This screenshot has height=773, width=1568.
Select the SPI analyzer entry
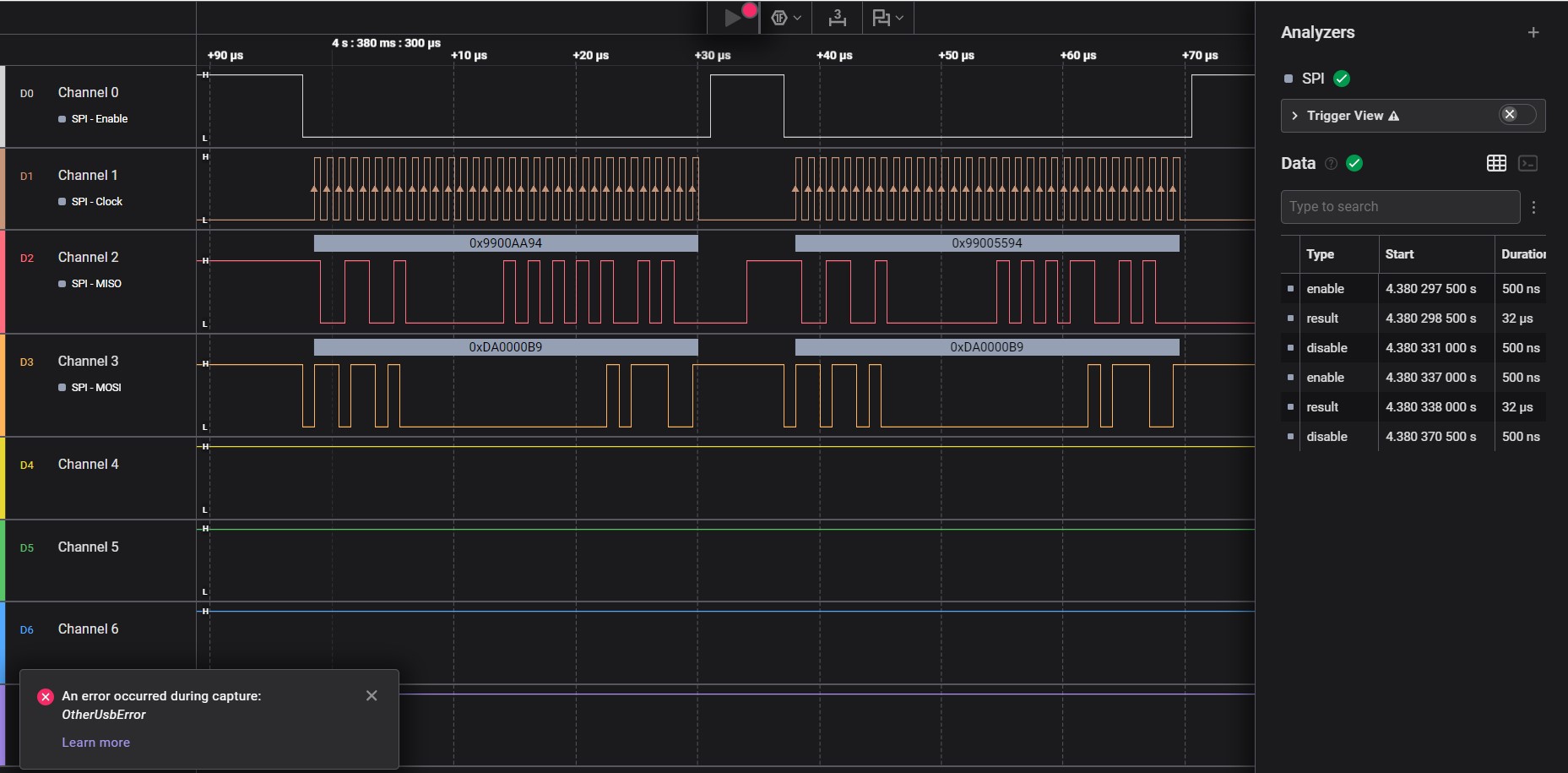pos(1313,79)
